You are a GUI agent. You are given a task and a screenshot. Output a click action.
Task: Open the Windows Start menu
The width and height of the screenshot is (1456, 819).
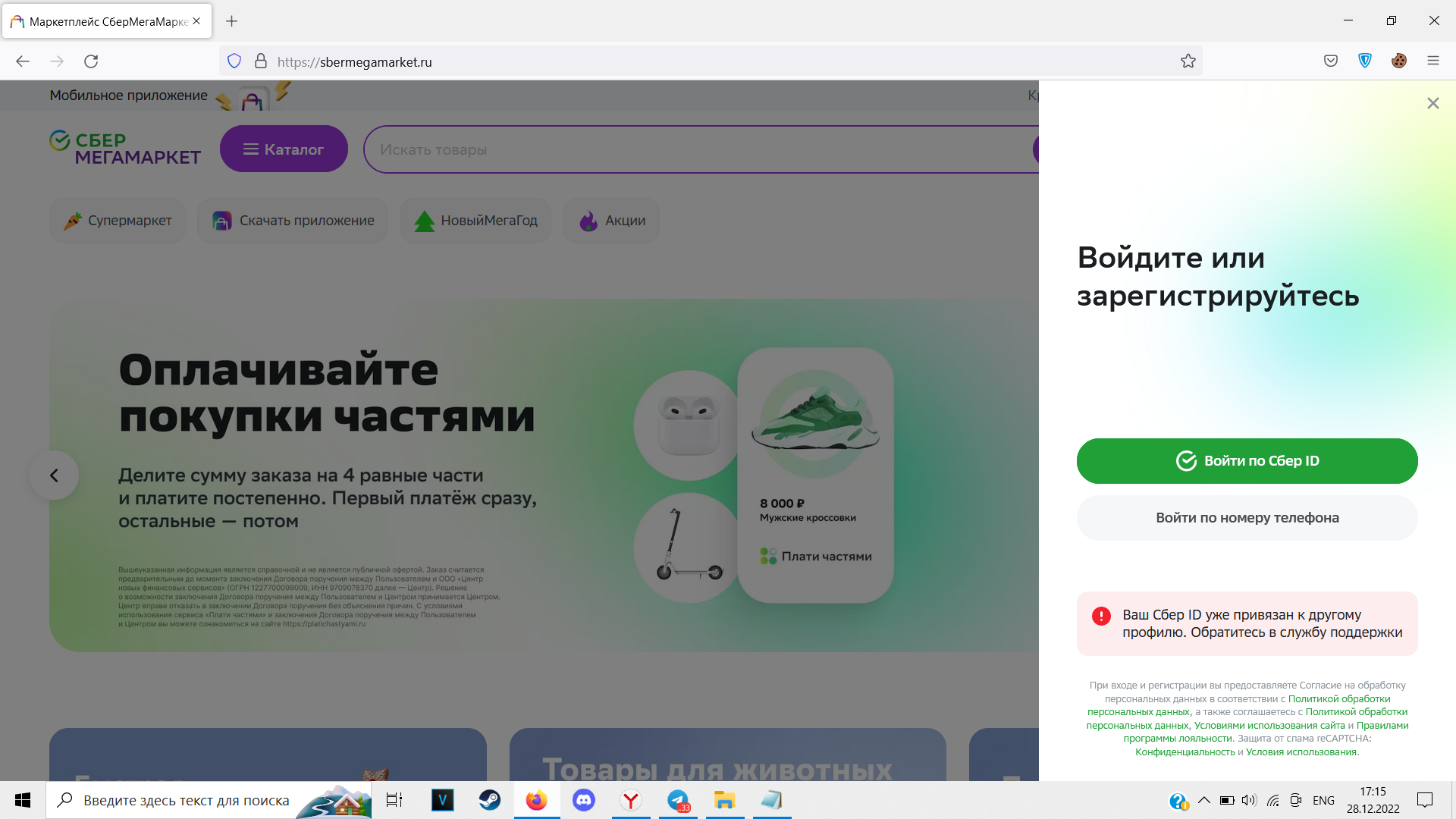click(x=23, y=800)
